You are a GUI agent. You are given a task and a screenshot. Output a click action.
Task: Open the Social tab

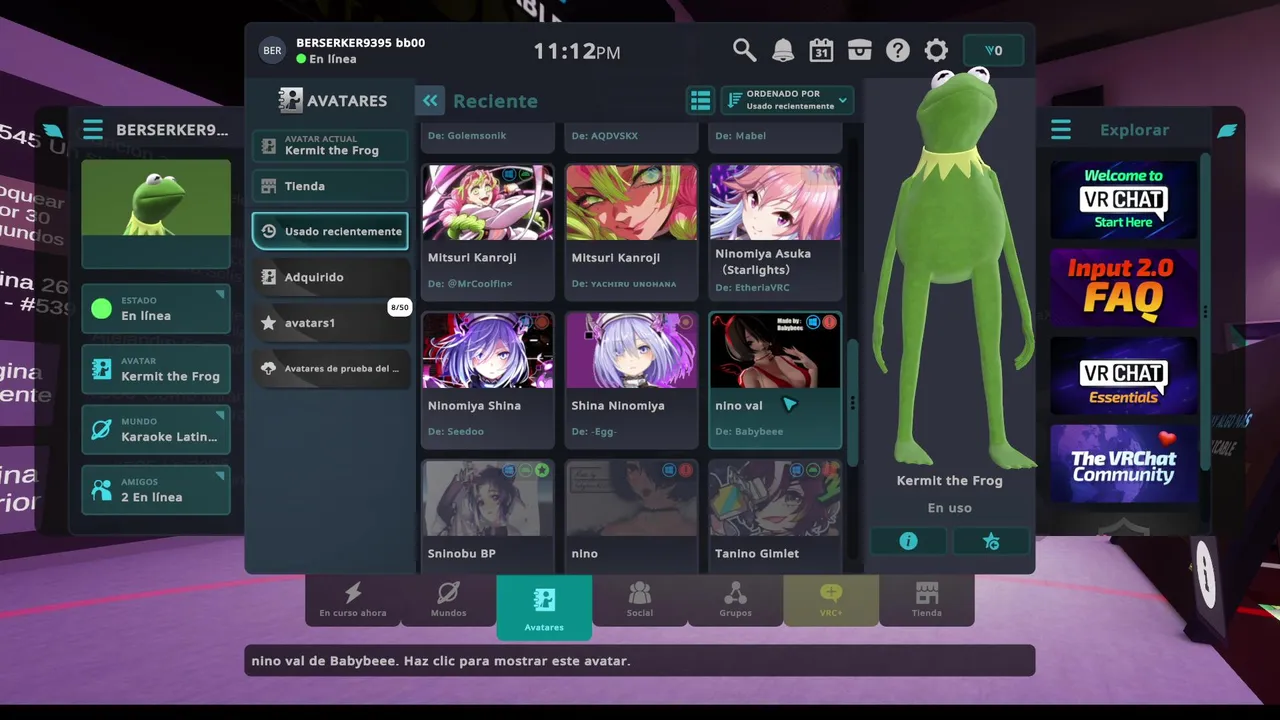tap(640, 601)
